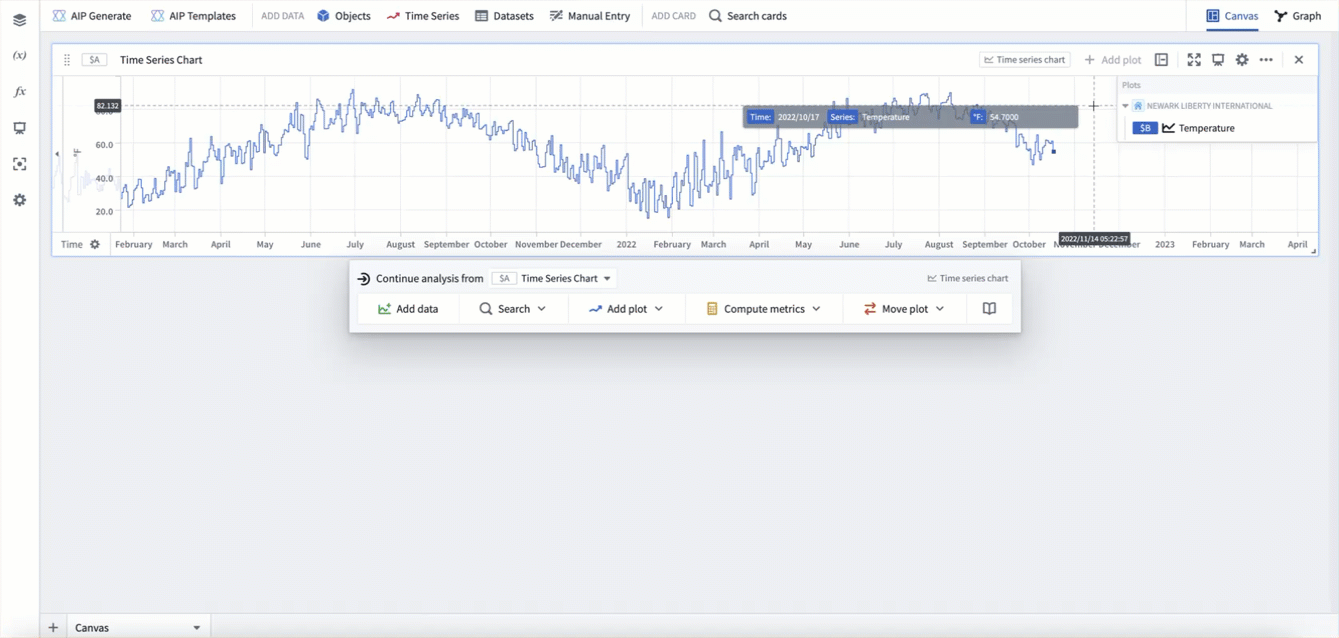Click the Add data button

408,309
